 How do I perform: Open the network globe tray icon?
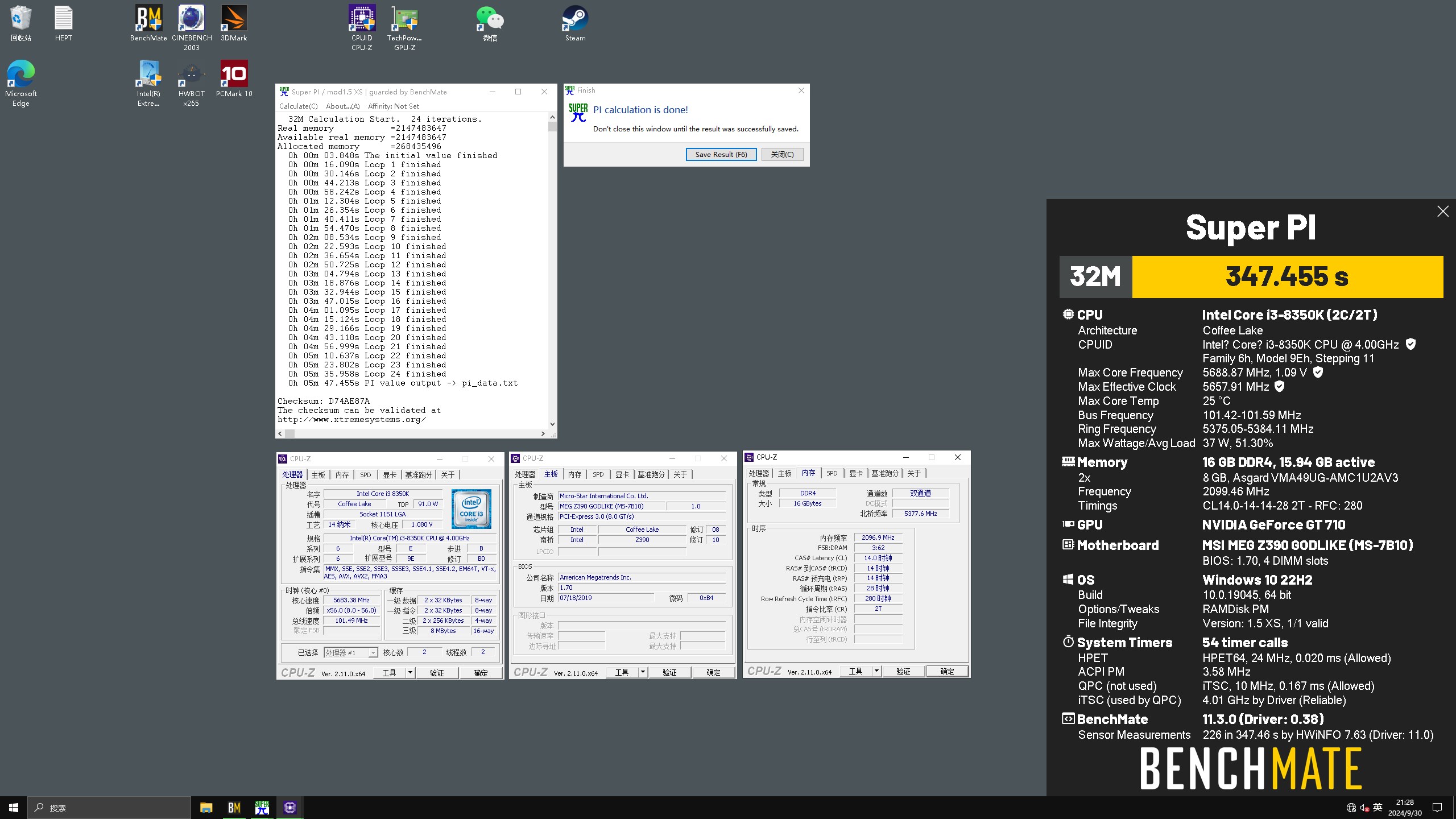1351,808
